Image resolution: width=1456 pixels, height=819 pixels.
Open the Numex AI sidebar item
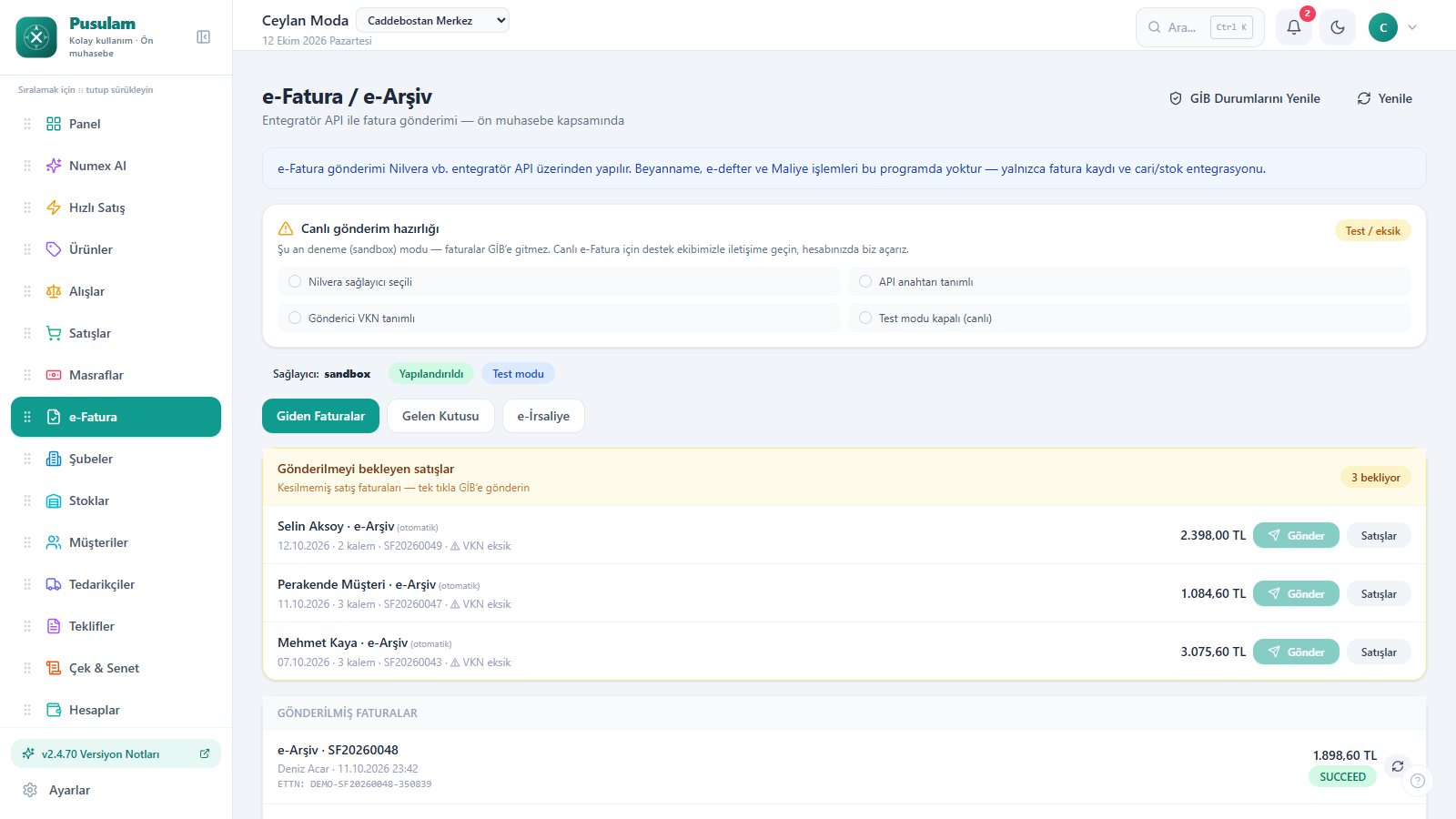point(116,166)
